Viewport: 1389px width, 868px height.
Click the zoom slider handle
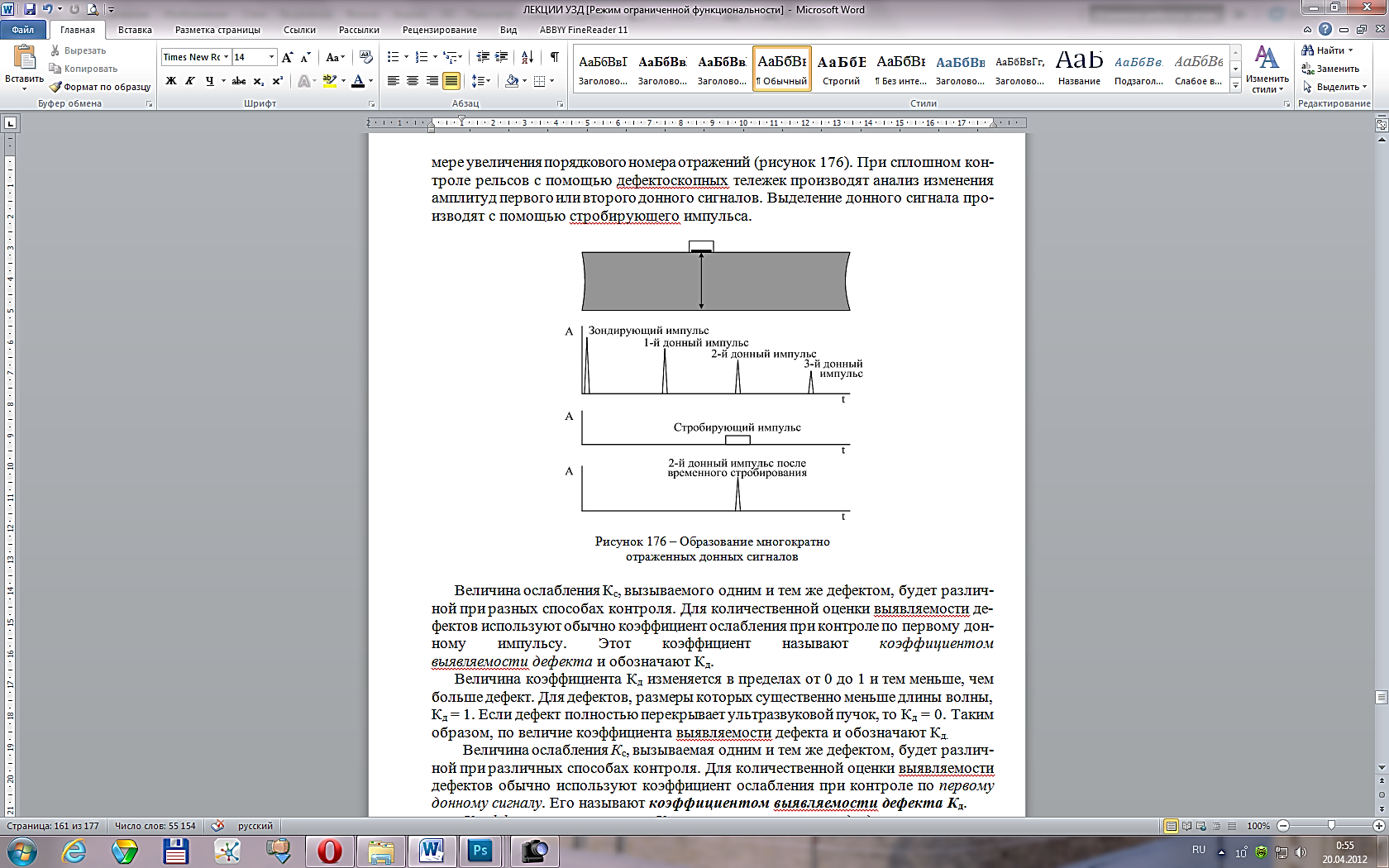pyautogui.click(x=1331, y=826)
